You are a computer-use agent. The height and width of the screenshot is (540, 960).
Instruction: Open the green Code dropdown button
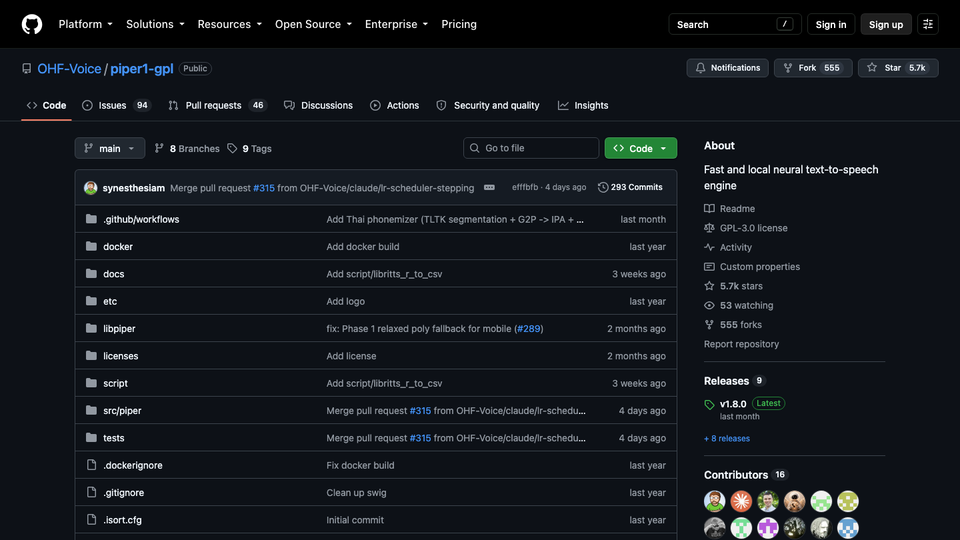(x=640, y=148)
